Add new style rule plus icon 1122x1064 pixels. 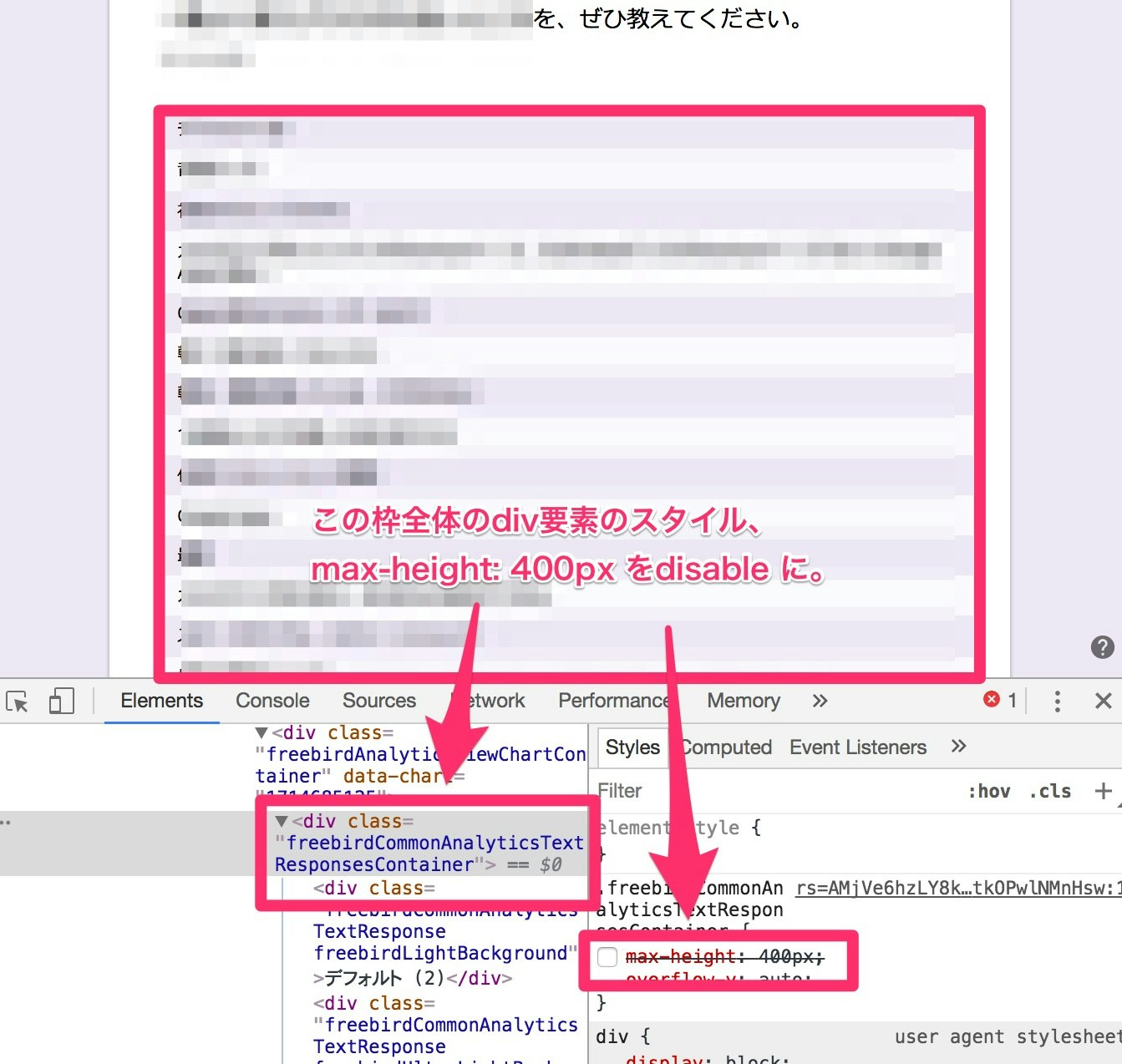1103,791
